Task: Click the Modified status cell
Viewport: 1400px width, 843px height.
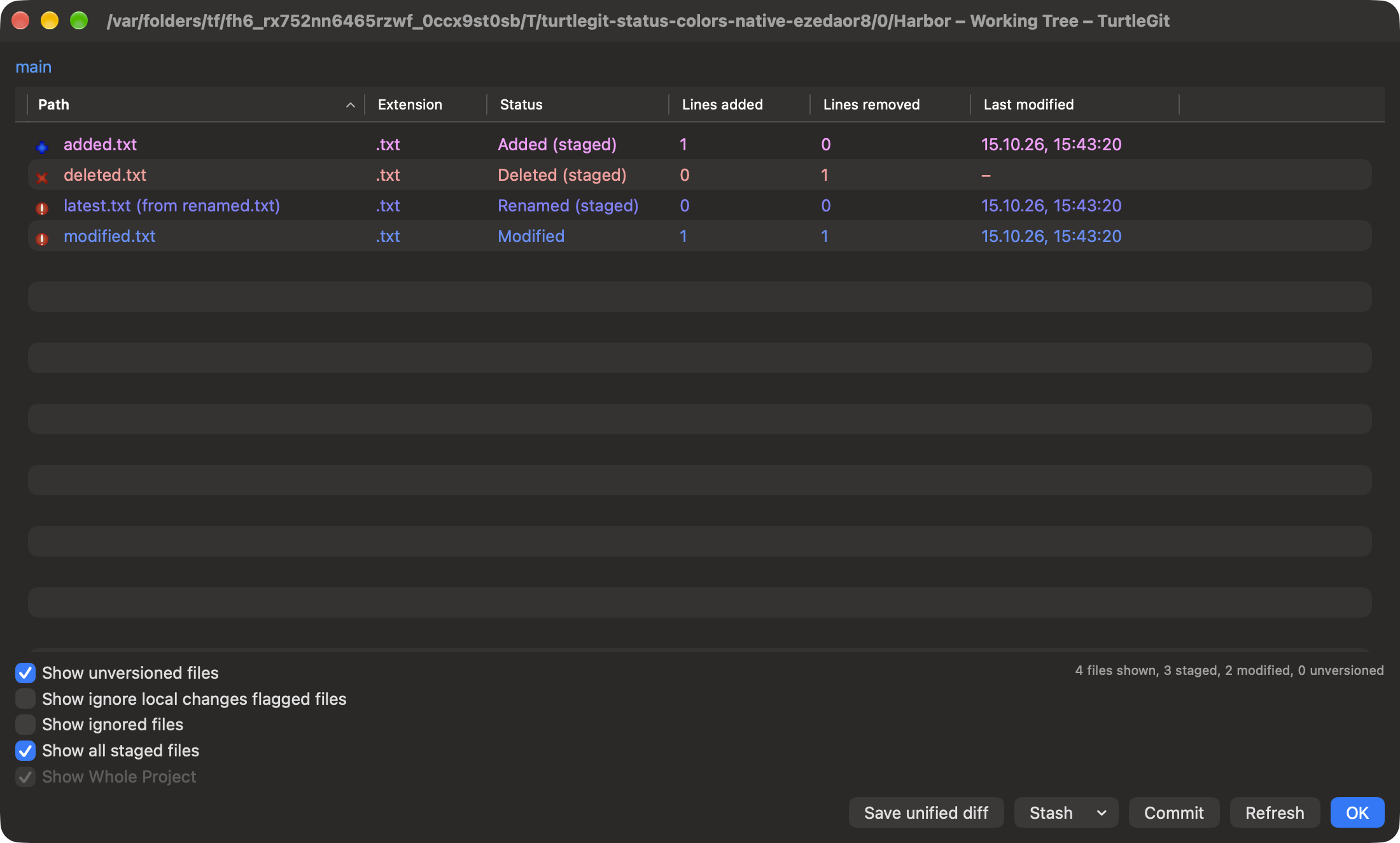Action: 531,236
